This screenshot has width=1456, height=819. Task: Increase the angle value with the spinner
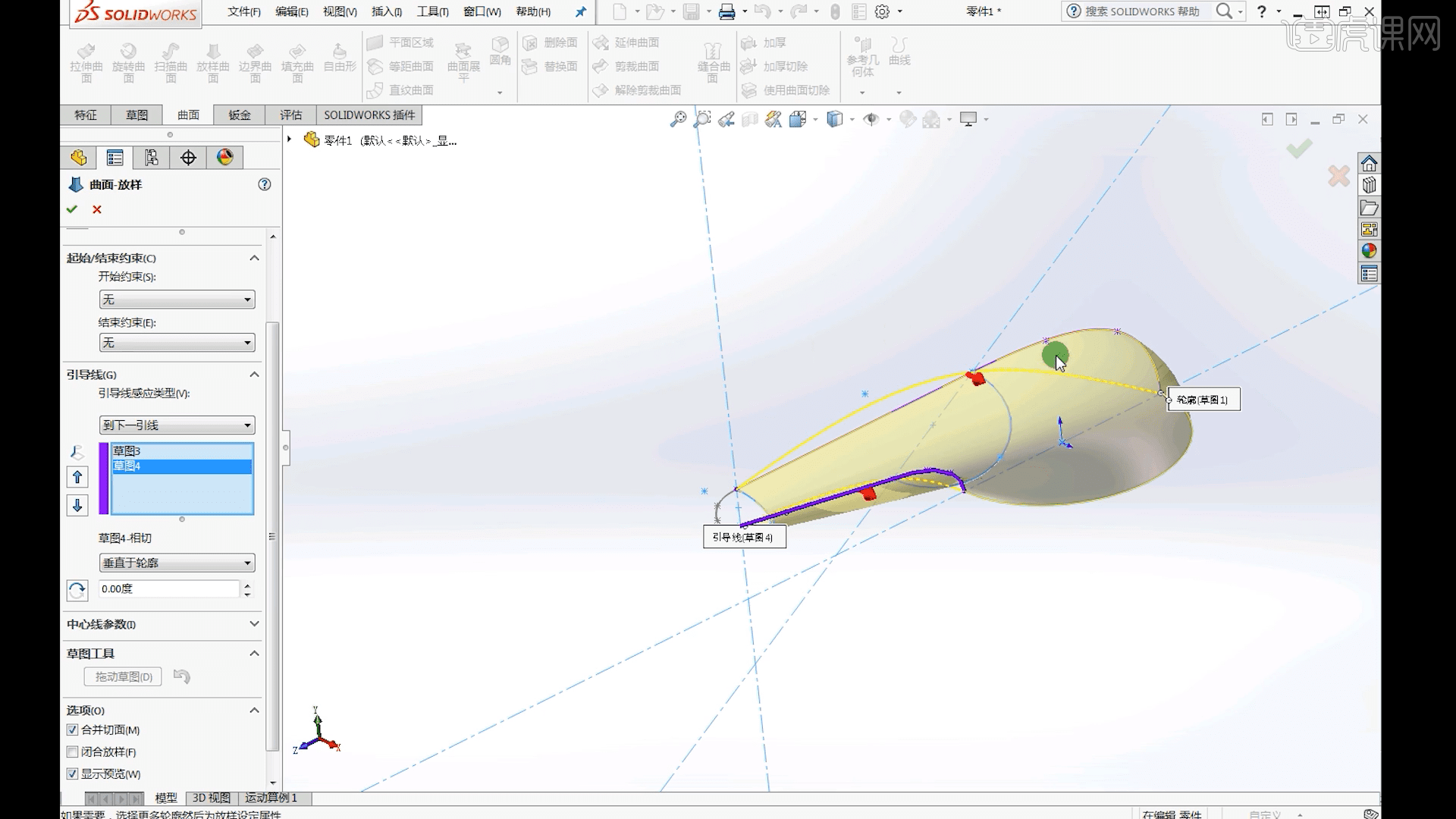[246, 584]
